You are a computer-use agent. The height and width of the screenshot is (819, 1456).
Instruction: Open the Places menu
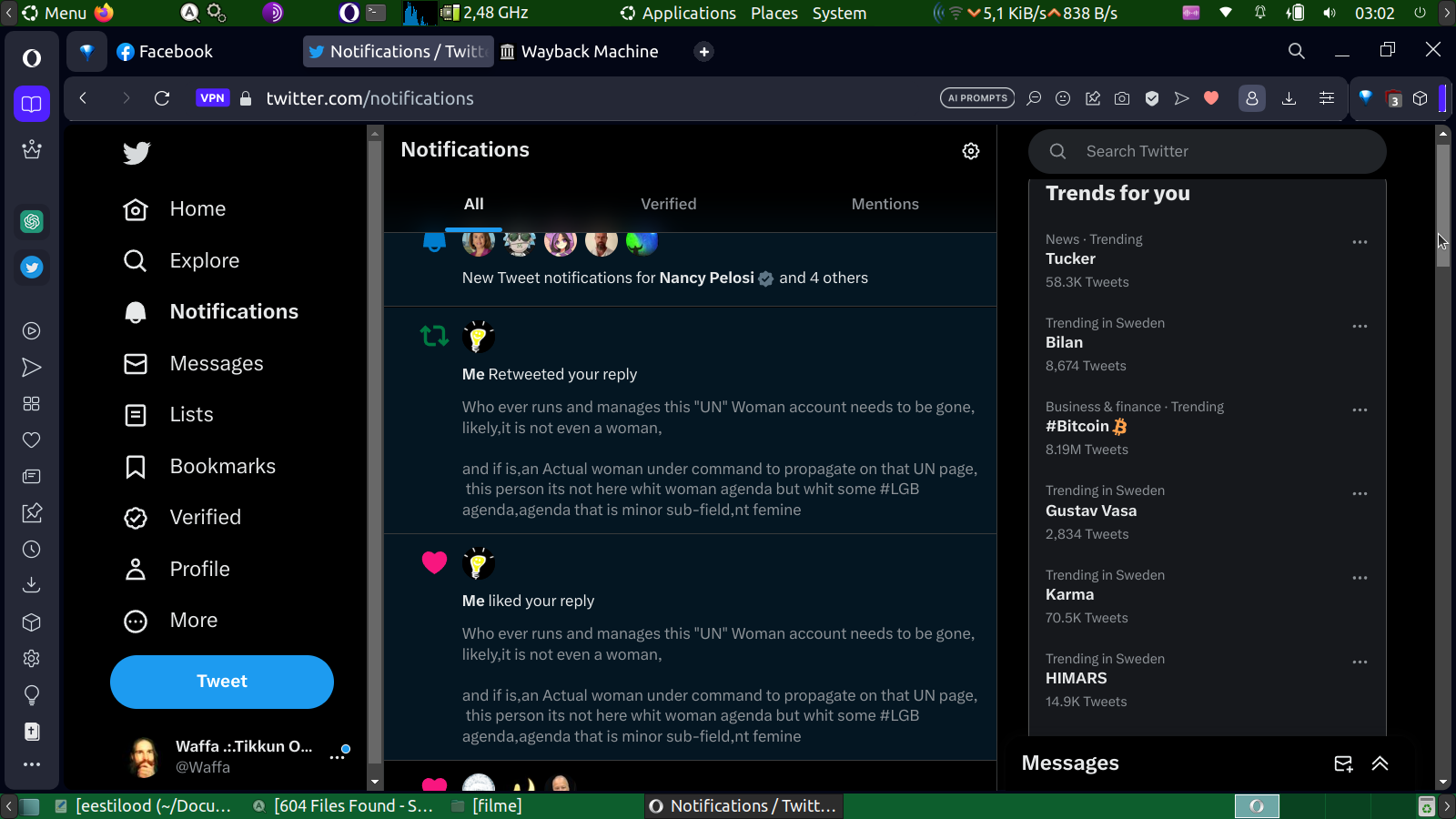tap(774, 13)
